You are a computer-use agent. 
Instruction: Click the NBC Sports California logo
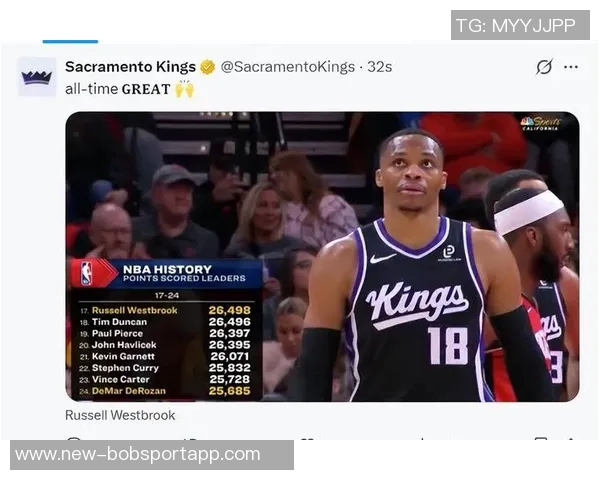pyautogui.click(x=541, y=124)
